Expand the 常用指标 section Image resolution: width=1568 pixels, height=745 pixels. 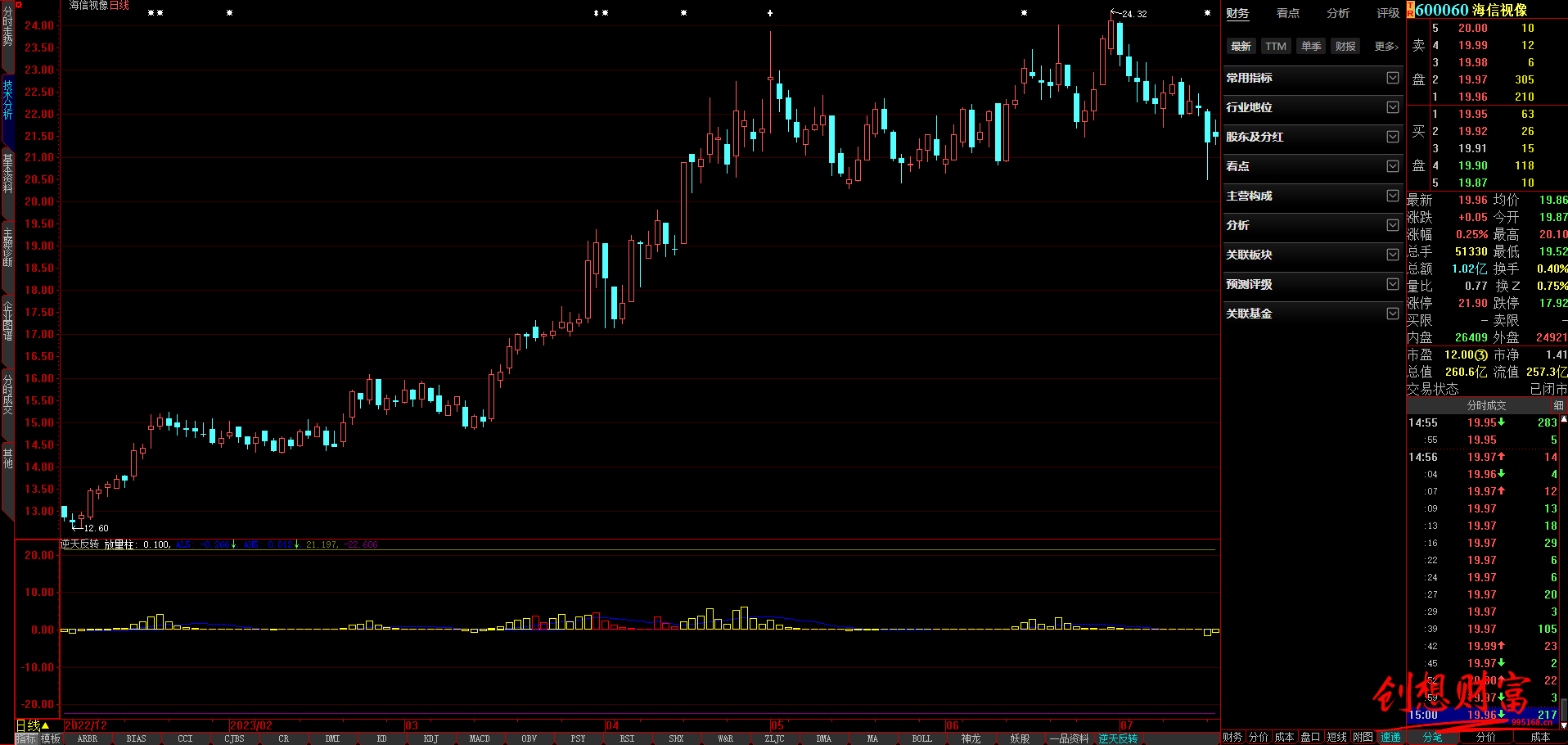point(1312,78)
